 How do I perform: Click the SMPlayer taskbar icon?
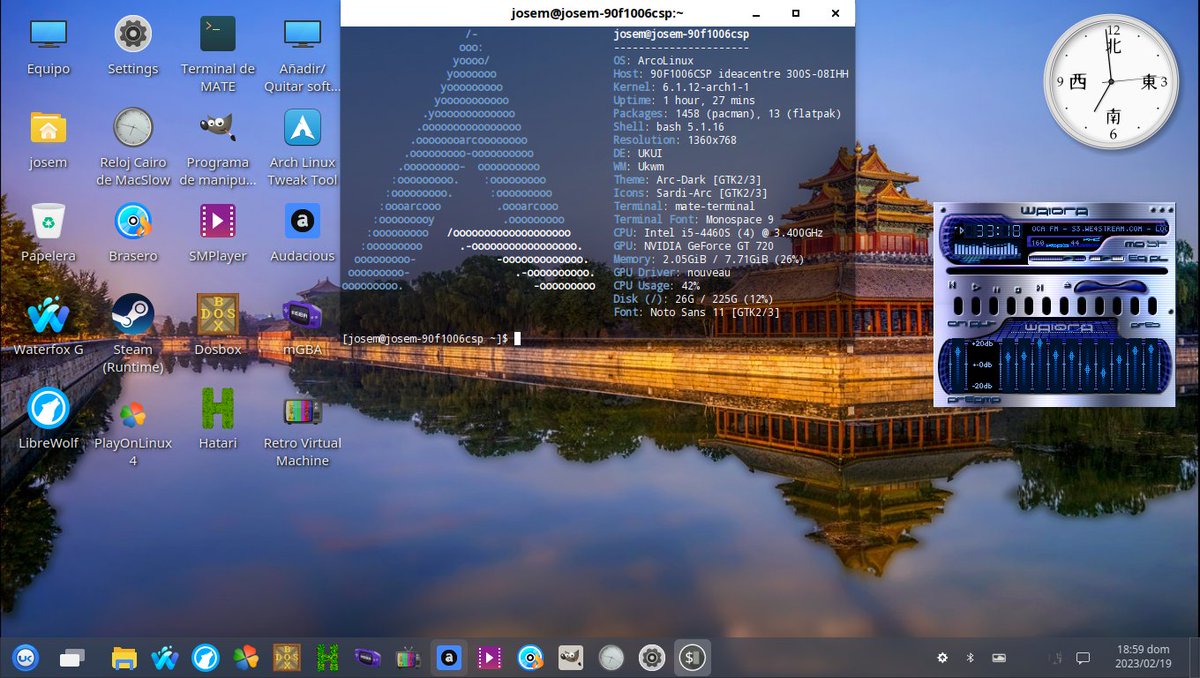(x=489, y=657)
